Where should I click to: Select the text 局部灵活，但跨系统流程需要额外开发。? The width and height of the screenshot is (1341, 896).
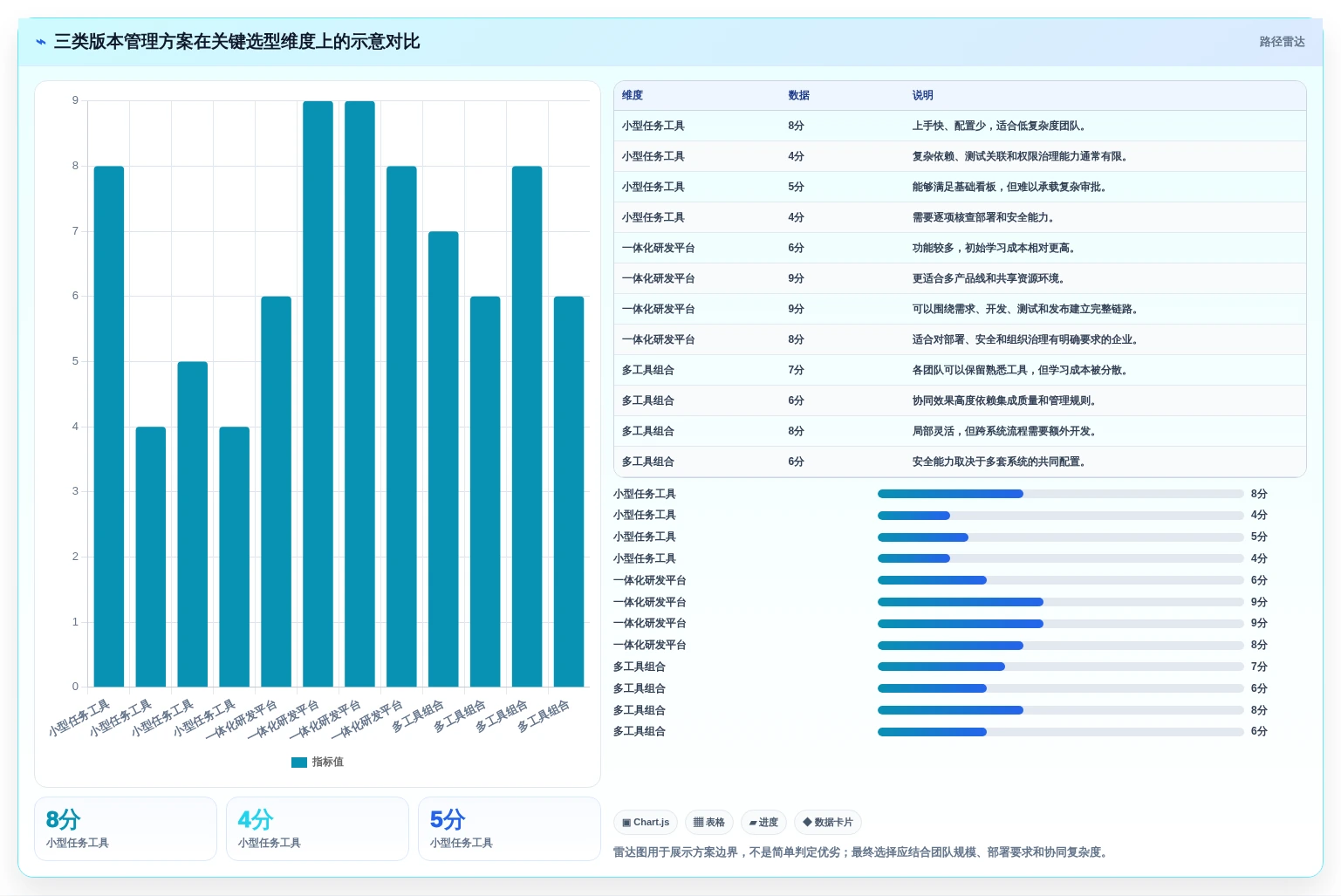(x=1006, y=432)
